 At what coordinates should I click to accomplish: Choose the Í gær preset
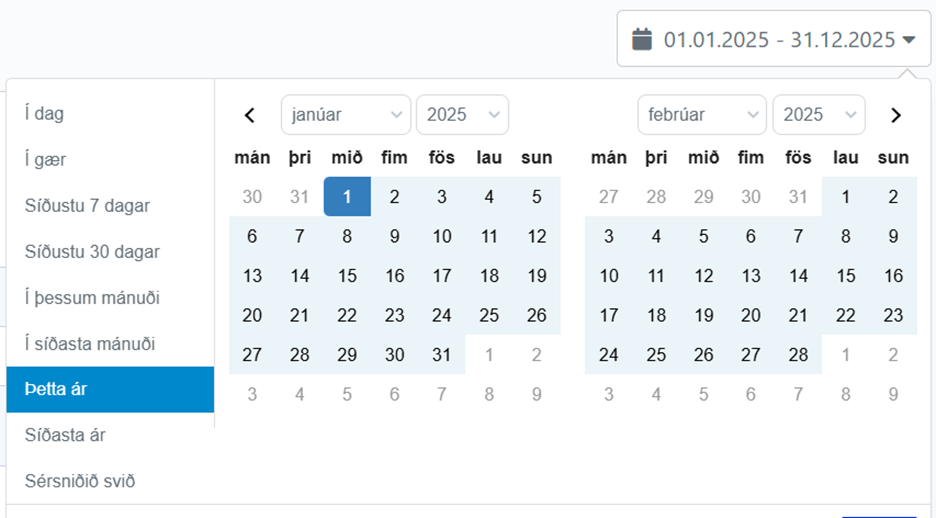(110, 159)
